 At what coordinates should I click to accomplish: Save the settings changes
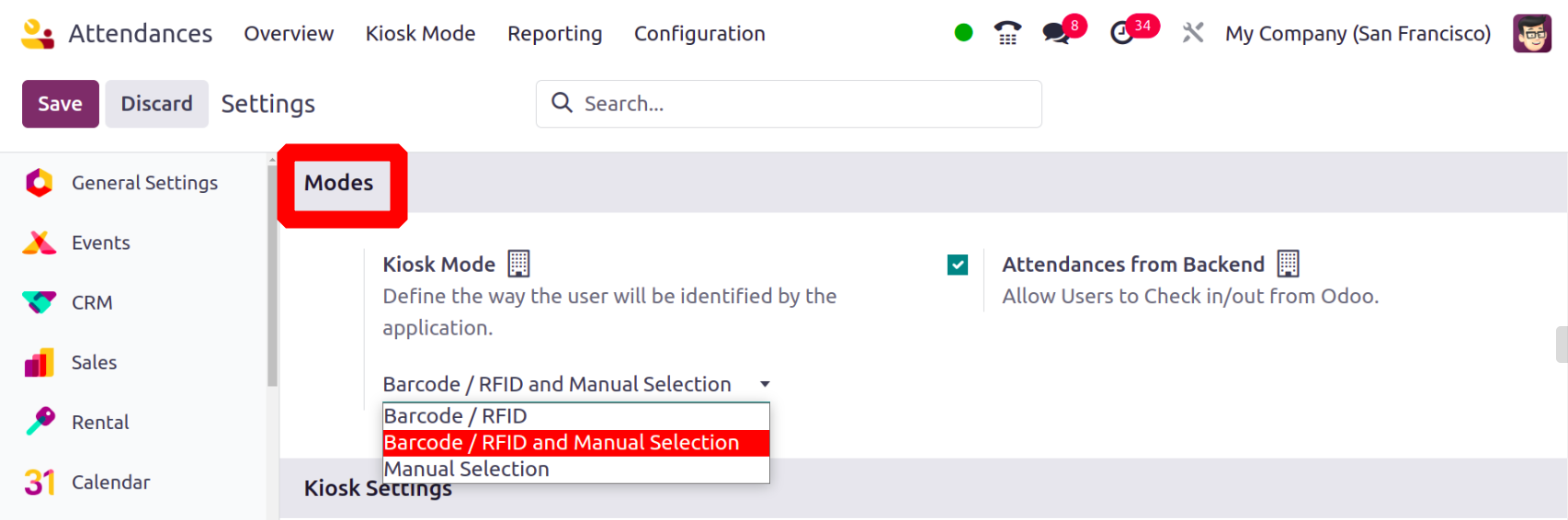(61, 104)
